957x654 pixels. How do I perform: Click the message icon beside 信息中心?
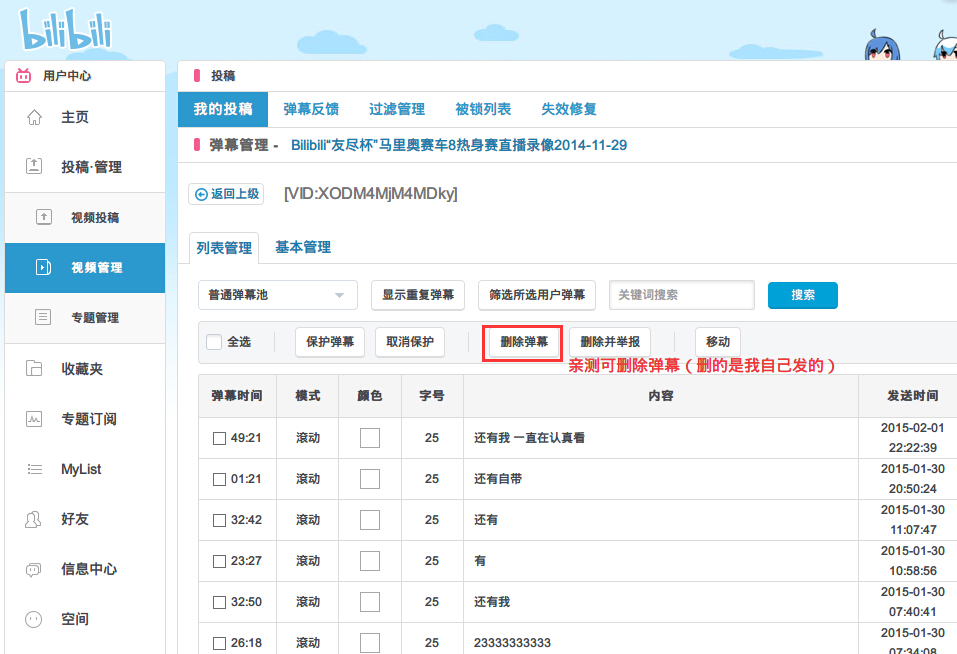tap(34, 570)
